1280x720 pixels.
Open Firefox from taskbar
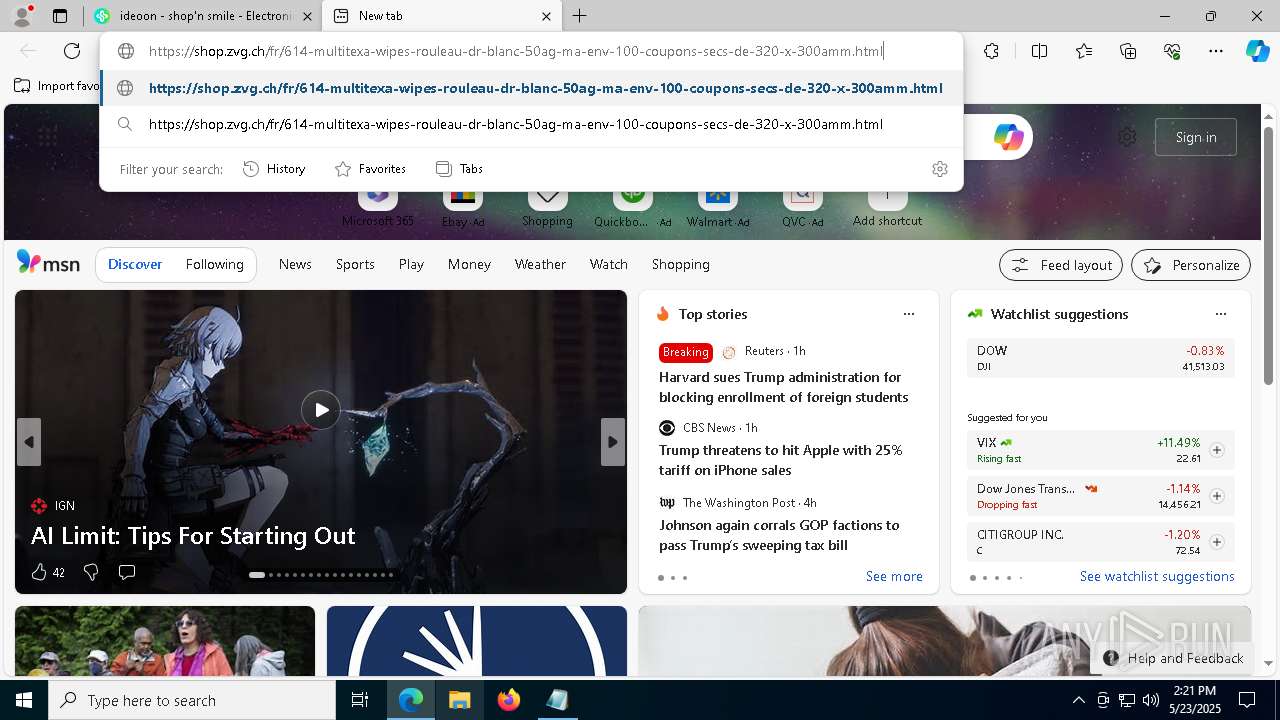[x=508, y=700]
